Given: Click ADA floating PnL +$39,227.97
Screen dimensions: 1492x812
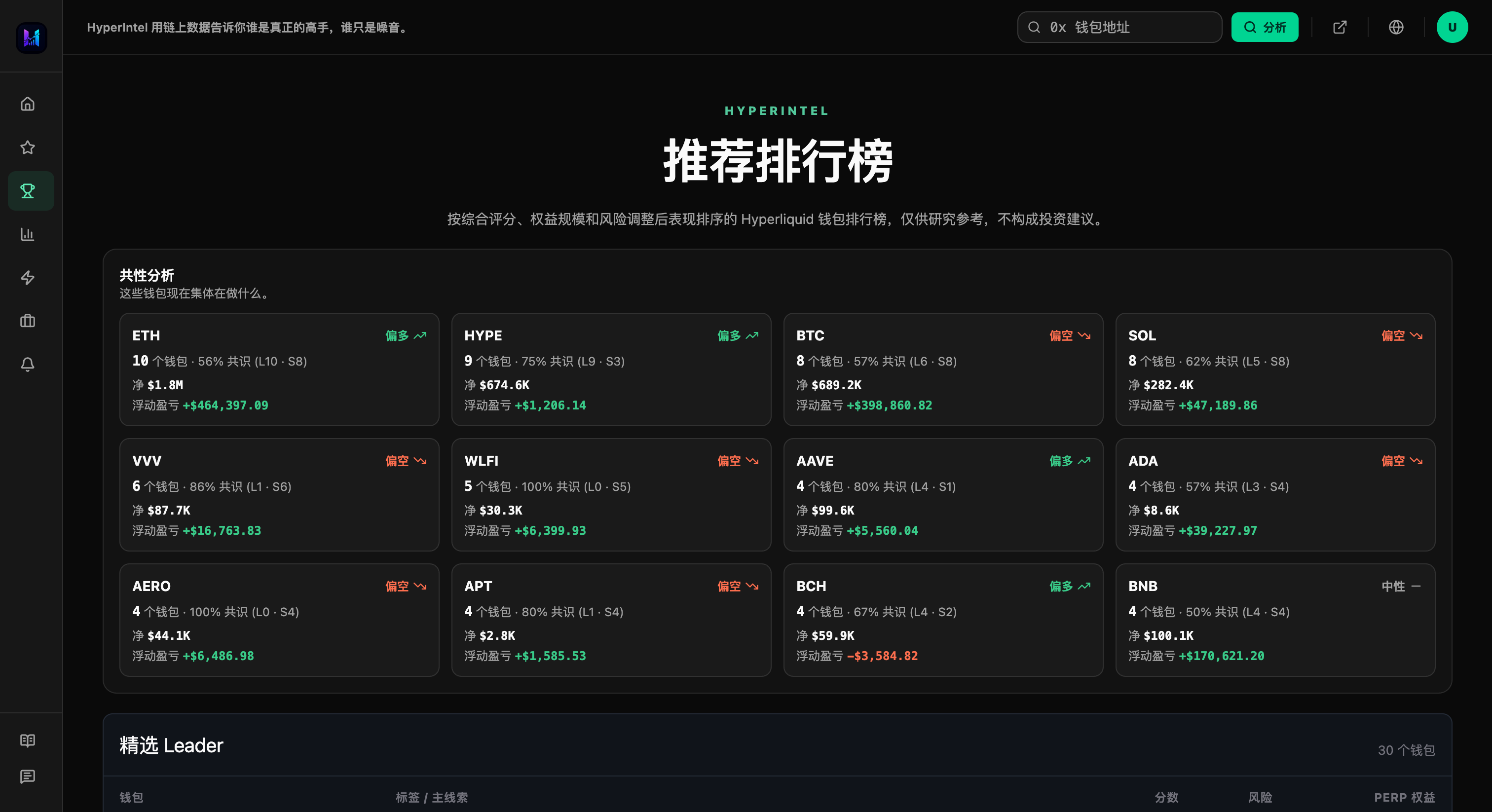Looking at the screenshot, I should 1218,530.
